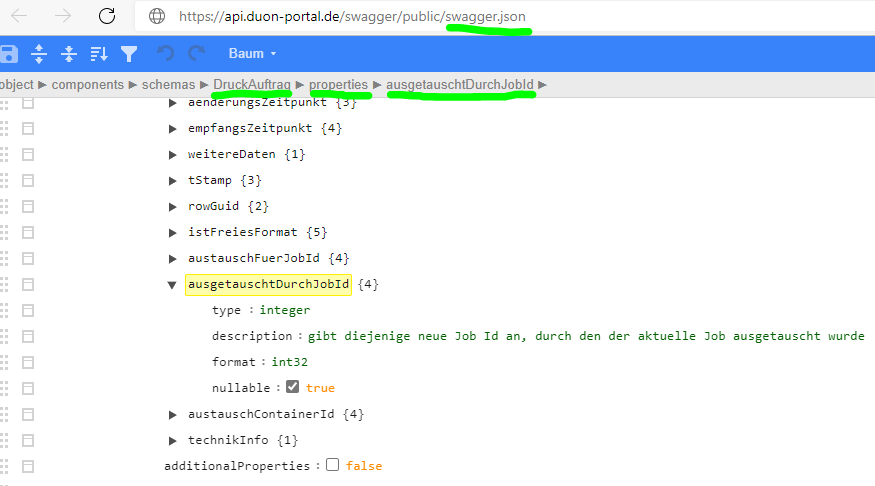Open the sort contents tool

pyautogui.click(x=99, y=53)
